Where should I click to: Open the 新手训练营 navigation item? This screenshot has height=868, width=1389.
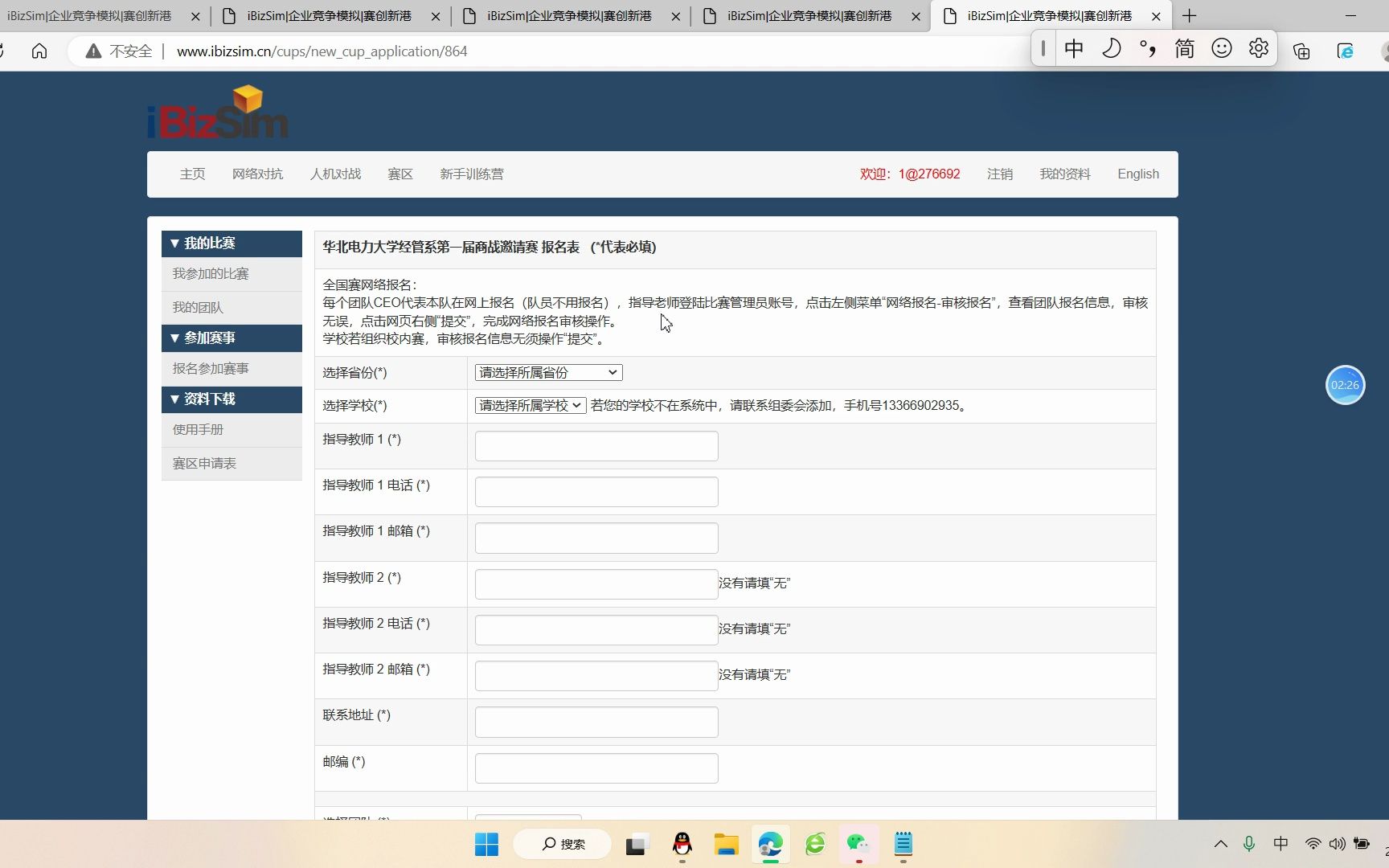[x=472, y=174]
